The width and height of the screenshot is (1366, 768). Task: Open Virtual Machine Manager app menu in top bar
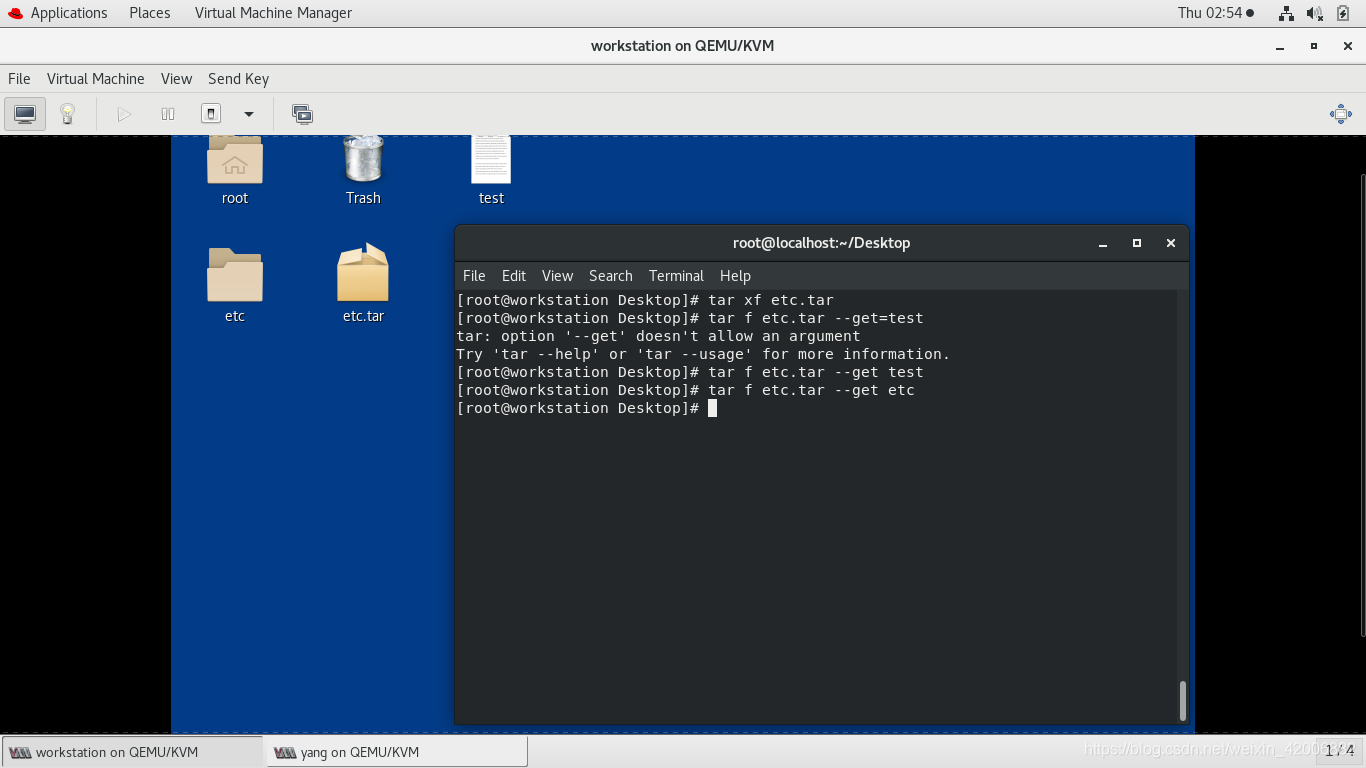pyautogui.click(x=273, y=13)
